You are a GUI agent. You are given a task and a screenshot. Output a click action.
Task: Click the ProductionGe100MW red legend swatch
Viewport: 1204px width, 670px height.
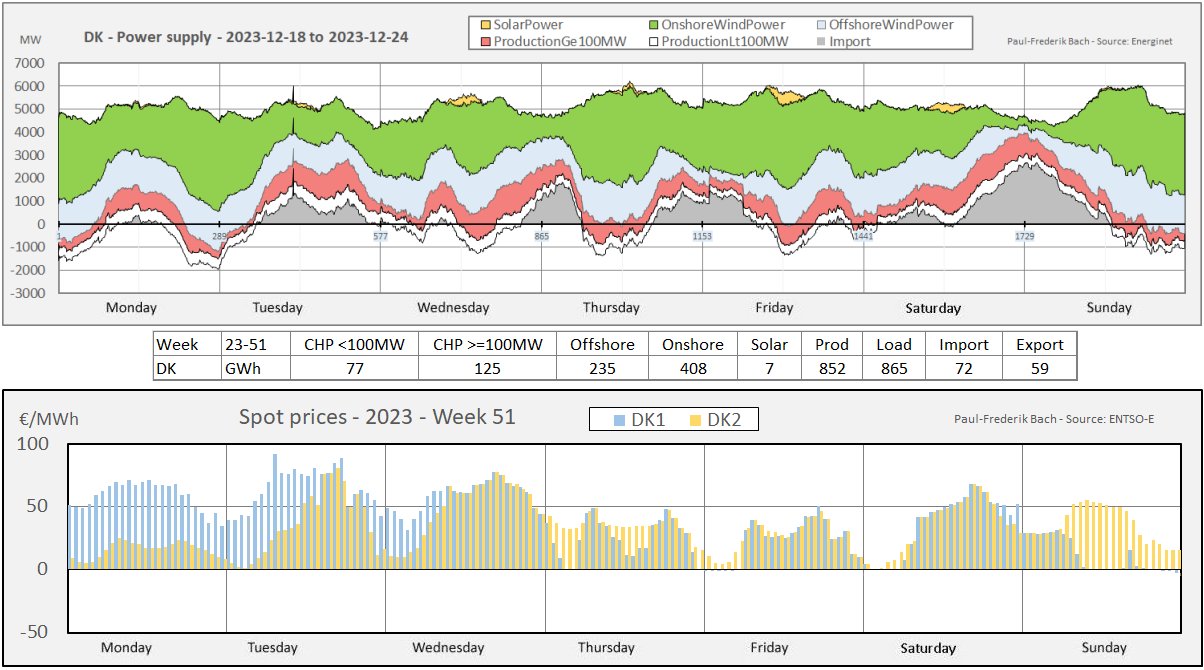pyautogui.click(x=487, y=41)
